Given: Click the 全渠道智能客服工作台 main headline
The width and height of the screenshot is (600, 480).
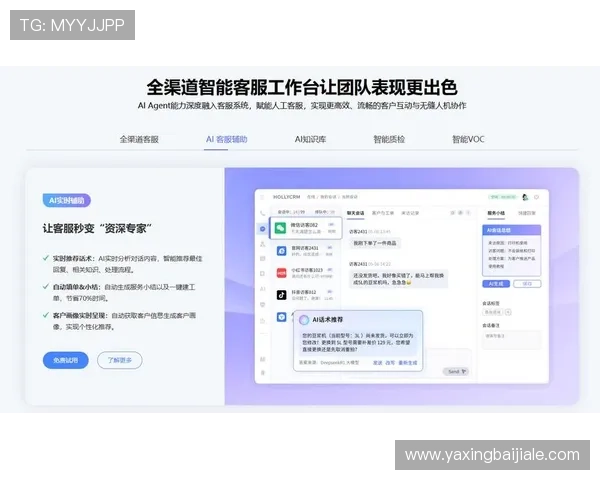Looking at the screenshot, I should tap(302, 87).
